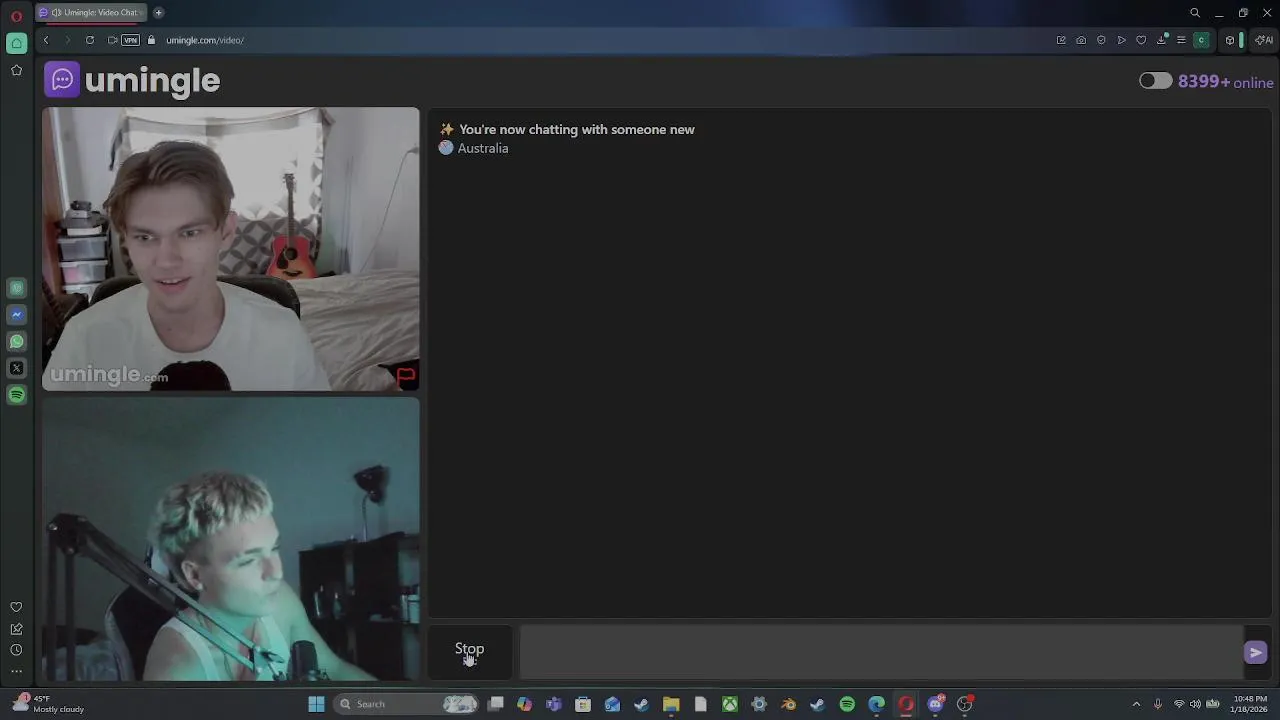Open Microsoft Edge from the taskbar
The image size is (1280, 720).
[876, 704]
